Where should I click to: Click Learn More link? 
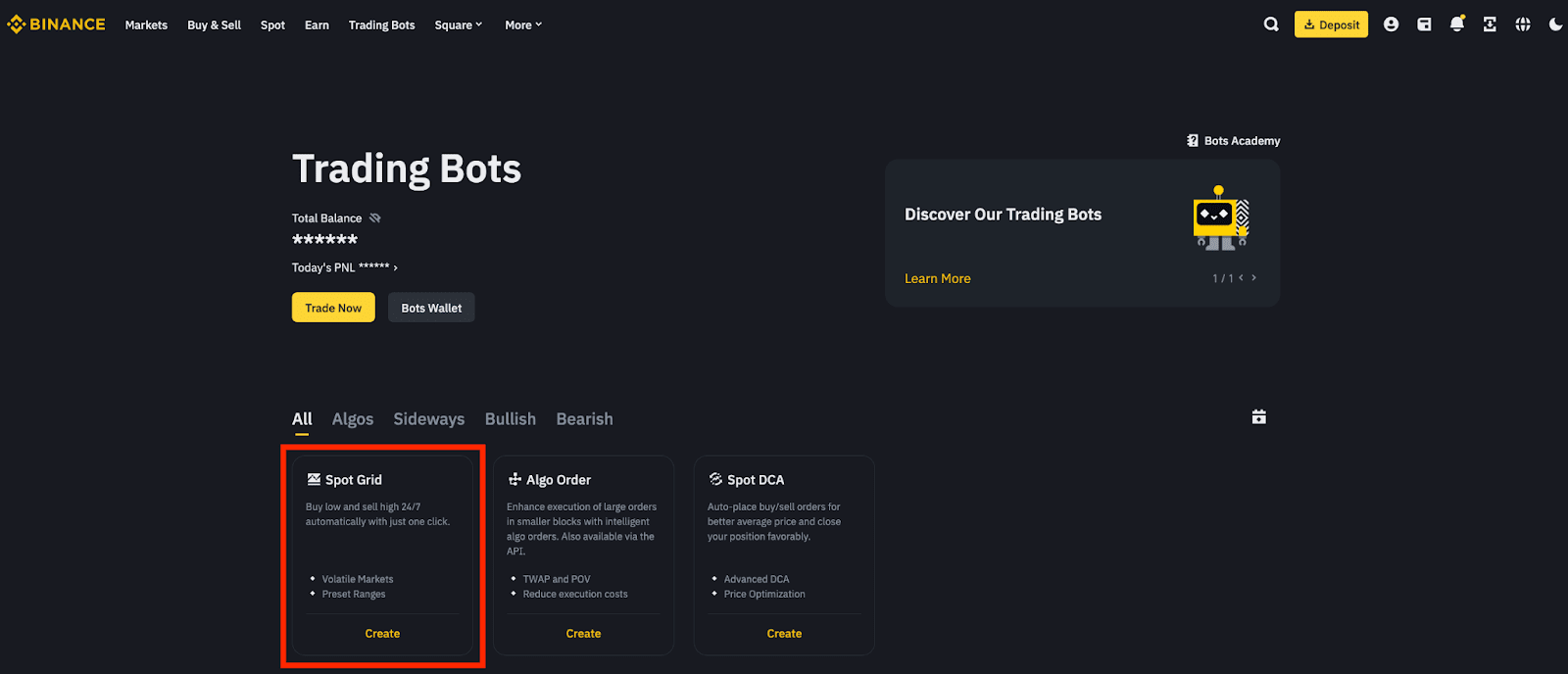[938, 278]
